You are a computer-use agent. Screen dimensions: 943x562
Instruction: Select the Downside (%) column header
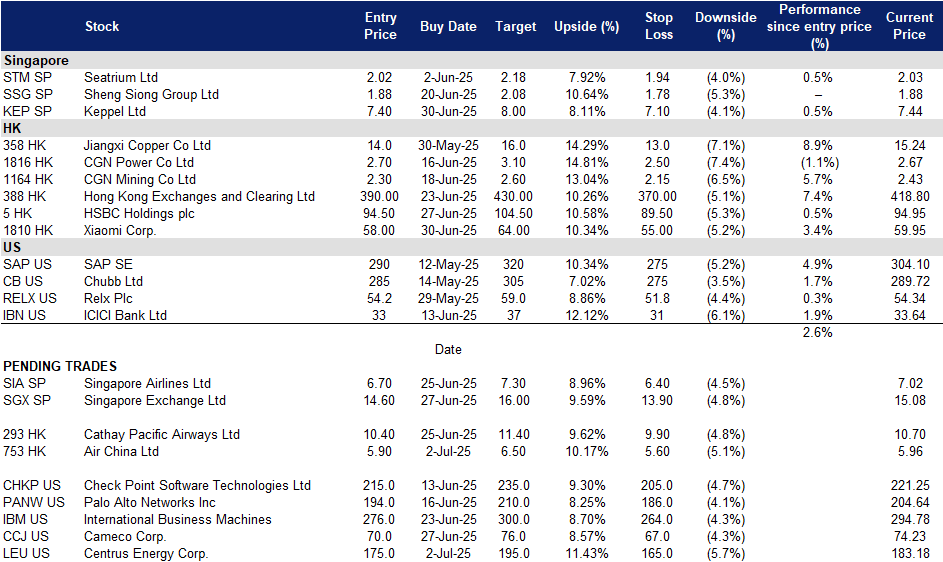click(x=725, y=26)
